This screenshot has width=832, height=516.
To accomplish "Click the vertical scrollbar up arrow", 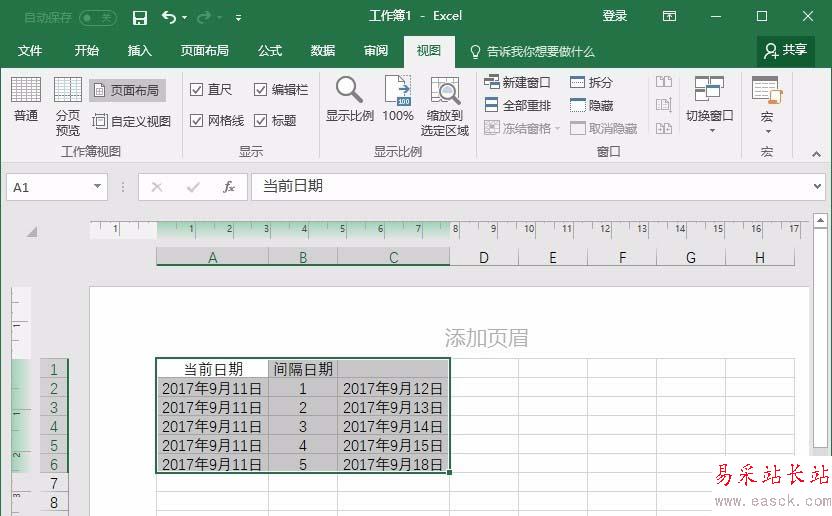I will point(820,220).
